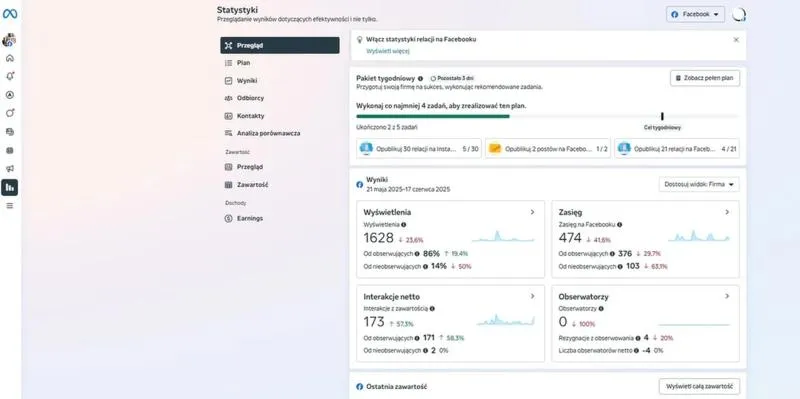Screen dimensions: 800x399
Task: Click Wyświetl więcej link
Action: coord(388,51)
